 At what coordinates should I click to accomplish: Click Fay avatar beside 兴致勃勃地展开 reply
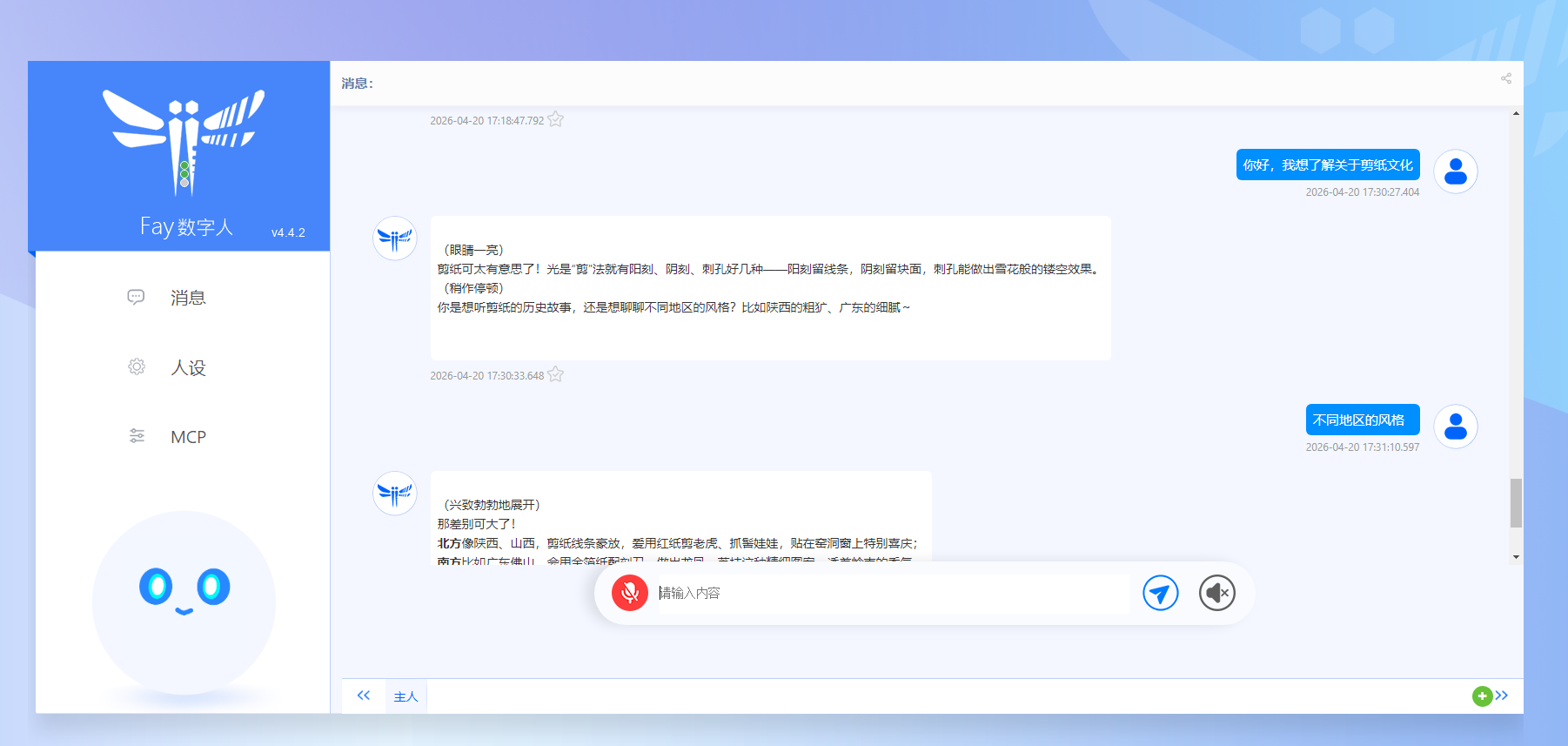pos(395,493)
